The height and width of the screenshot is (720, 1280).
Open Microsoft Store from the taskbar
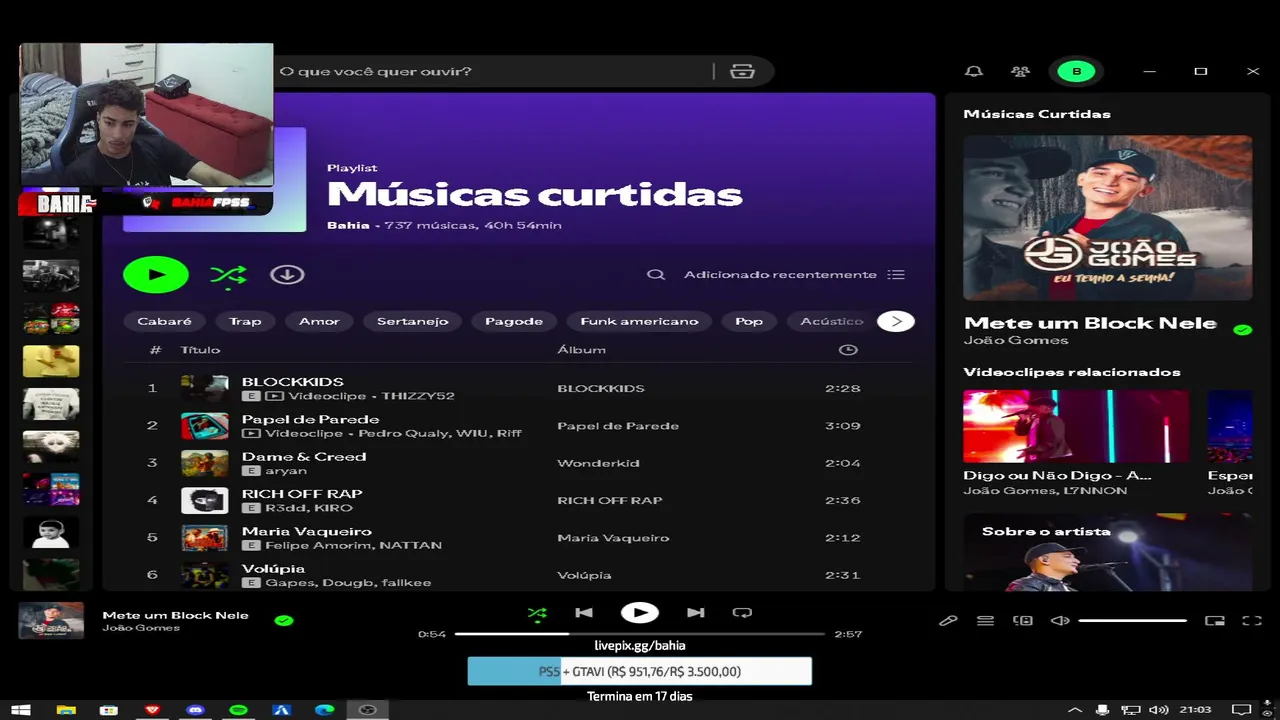click(109, 710)
